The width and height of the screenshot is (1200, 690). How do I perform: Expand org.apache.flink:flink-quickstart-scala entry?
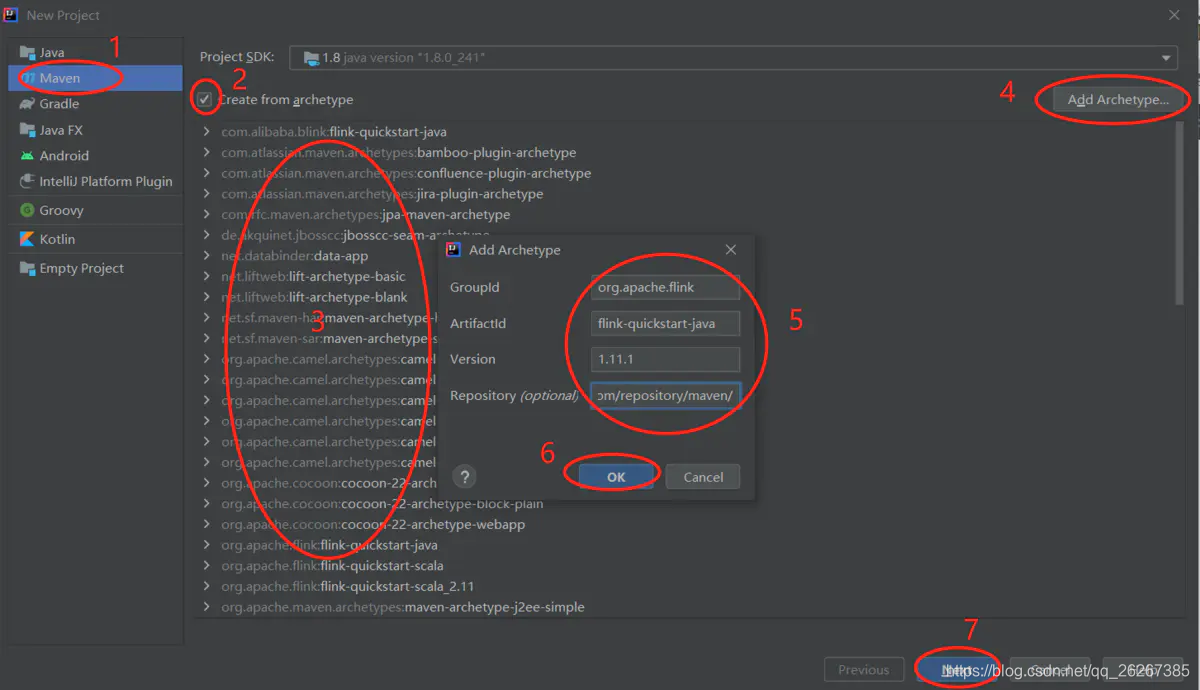click(207, 566)
